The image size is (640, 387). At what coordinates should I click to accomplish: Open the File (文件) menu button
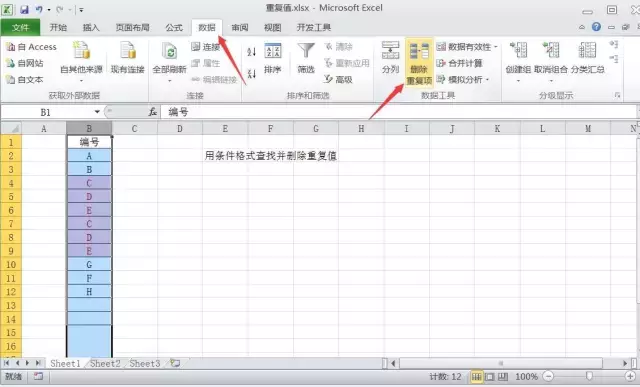[x=20, y=27]
